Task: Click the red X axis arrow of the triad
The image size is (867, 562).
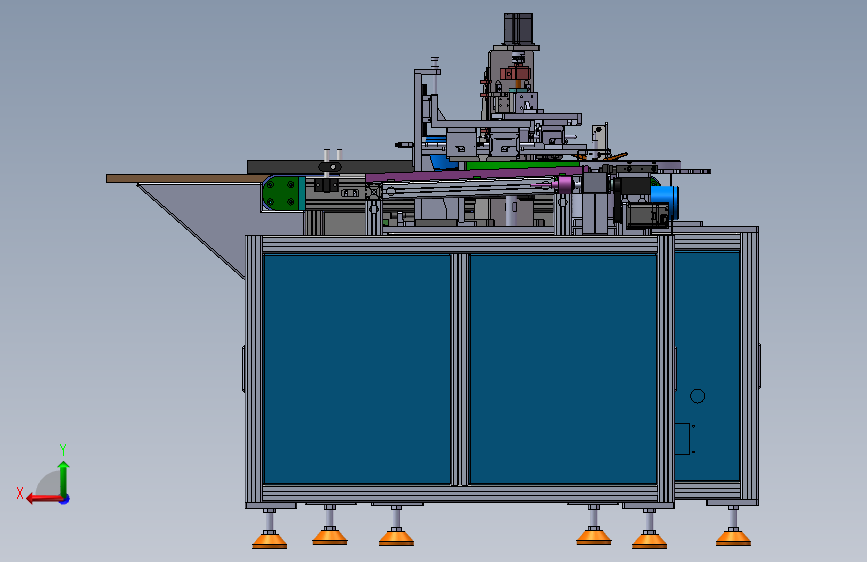Action: (x=43, y=499)
